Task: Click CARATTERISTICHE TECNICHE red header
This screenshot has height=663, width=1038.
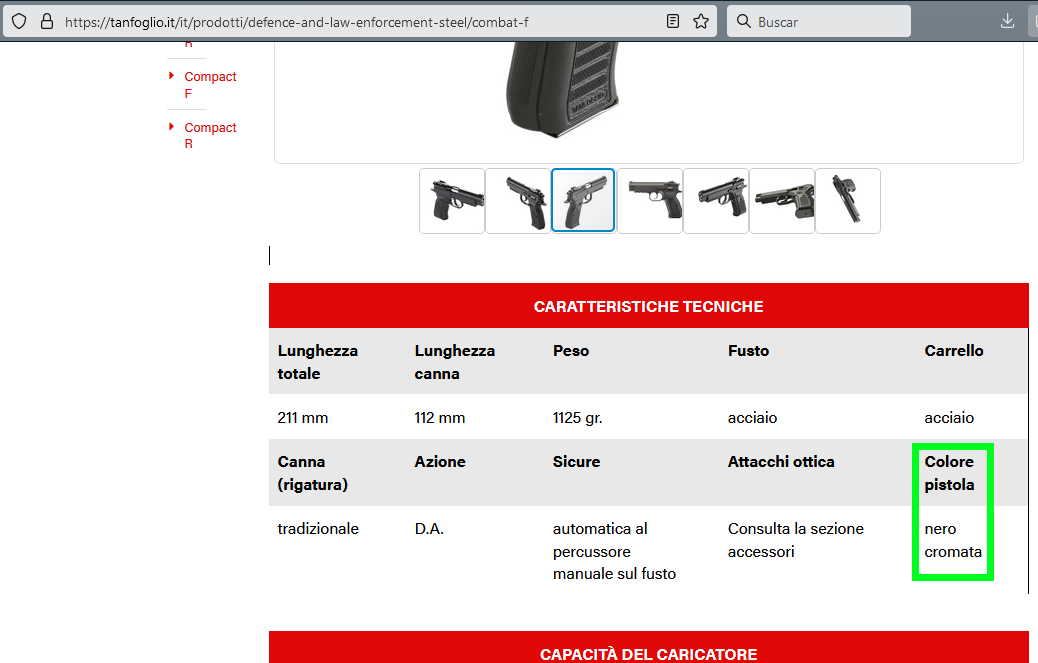Action: (649, 306)
